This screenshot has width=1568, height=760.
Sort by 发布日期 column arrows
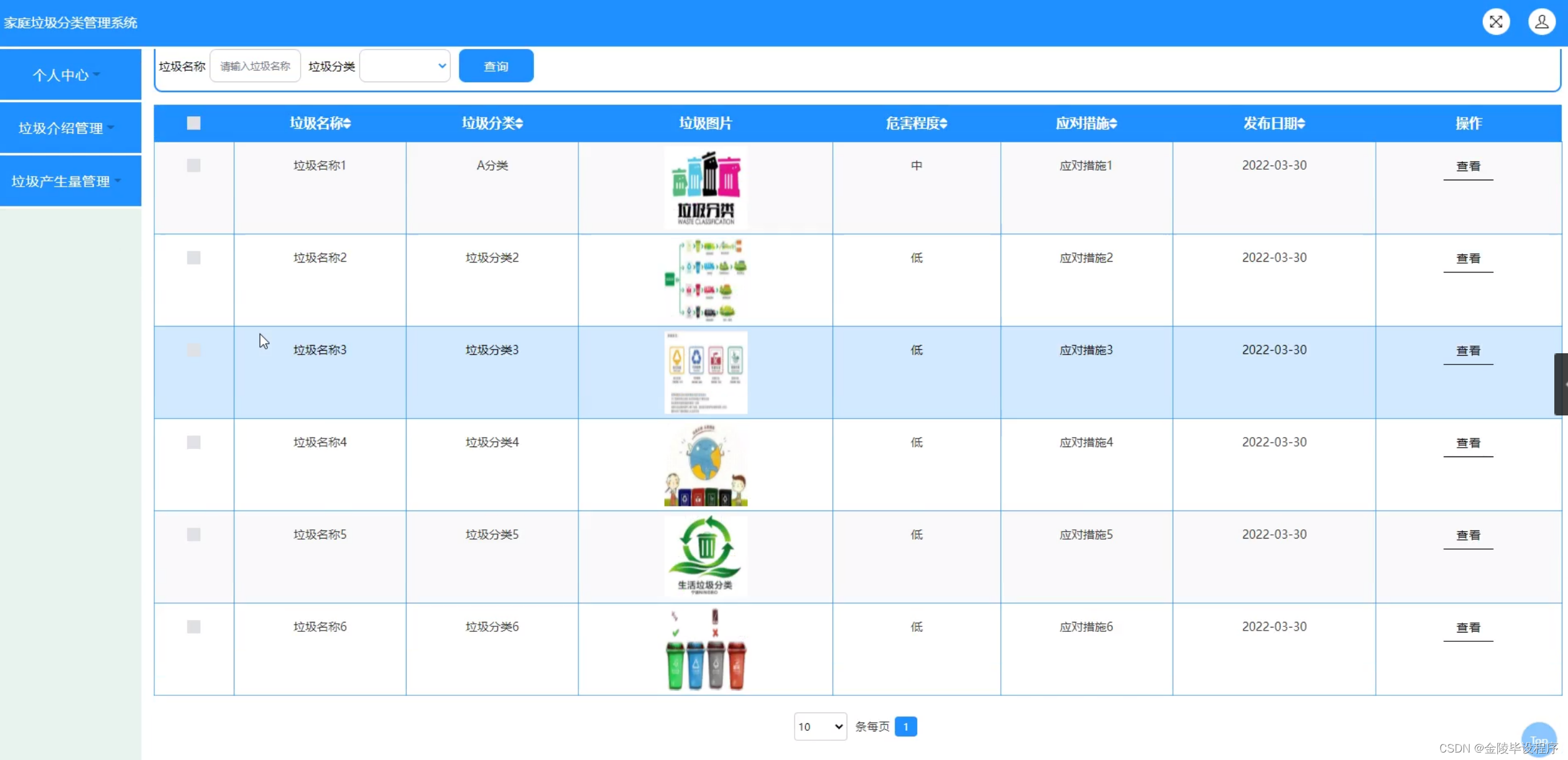pos(1301,124)
